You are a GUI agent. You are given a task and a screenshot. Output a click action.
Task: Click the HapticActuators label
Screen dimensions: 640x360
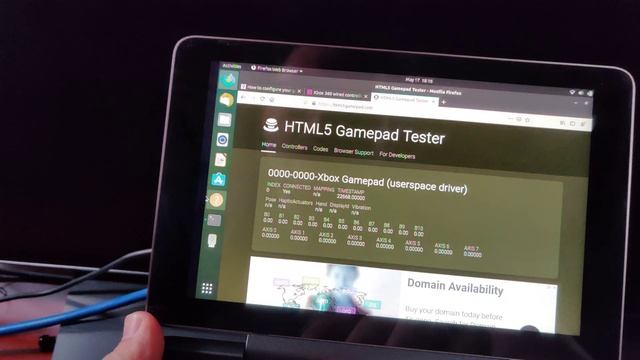[296, 202]
